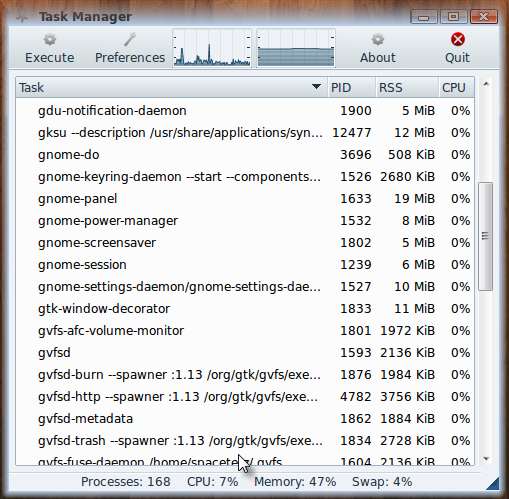Screen dimensions: 509x499
Task: Minimize the Task Manager window
Action: [x=424, y=17]
